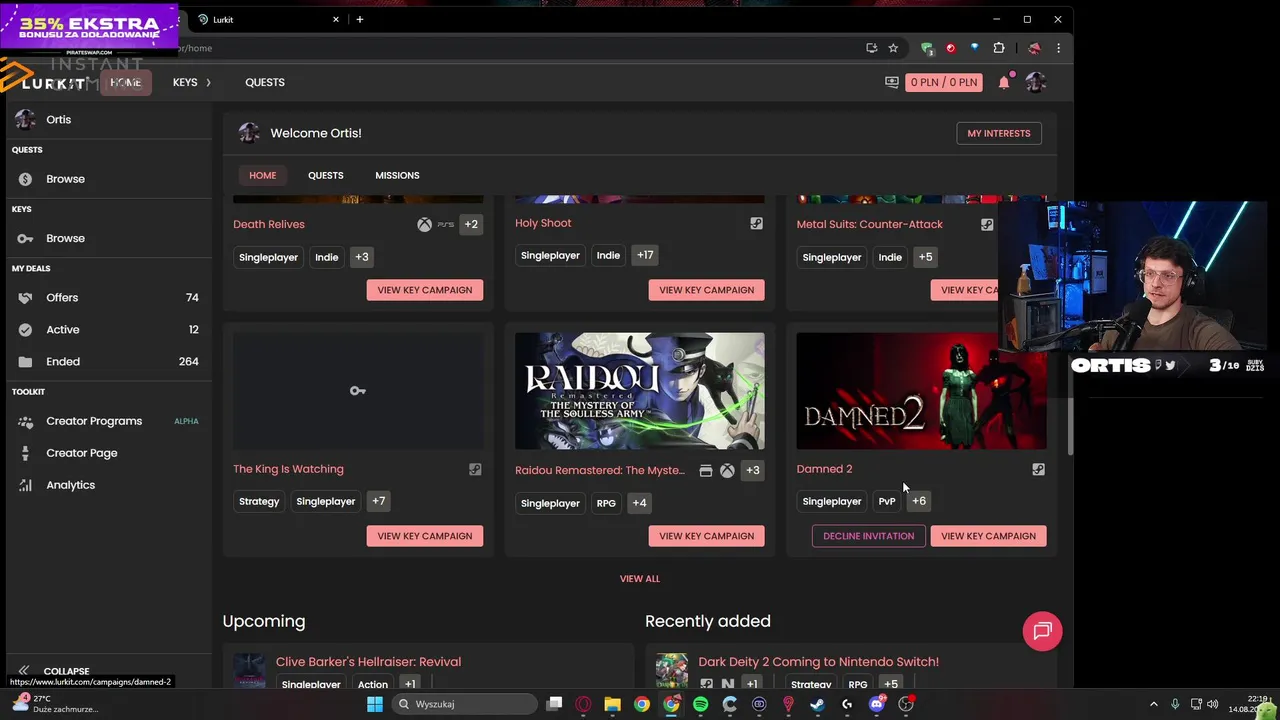Browse quests via the dollar coin icon
The image size is (1280, 720).
click(25, 179)
